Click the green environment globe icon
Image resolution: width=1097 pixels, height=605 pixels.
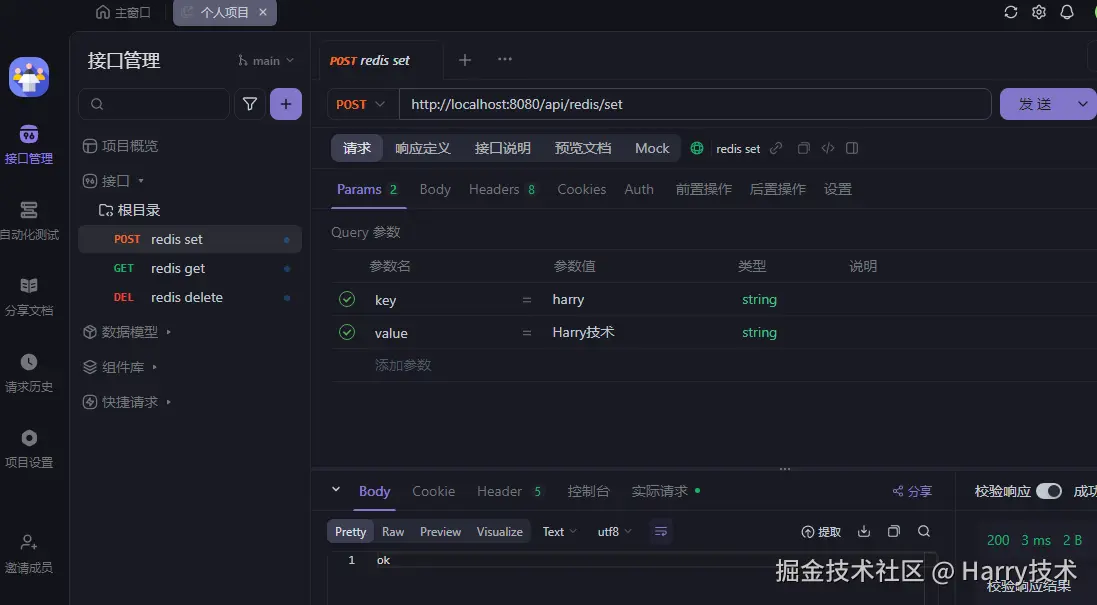[x=697, y=148]
